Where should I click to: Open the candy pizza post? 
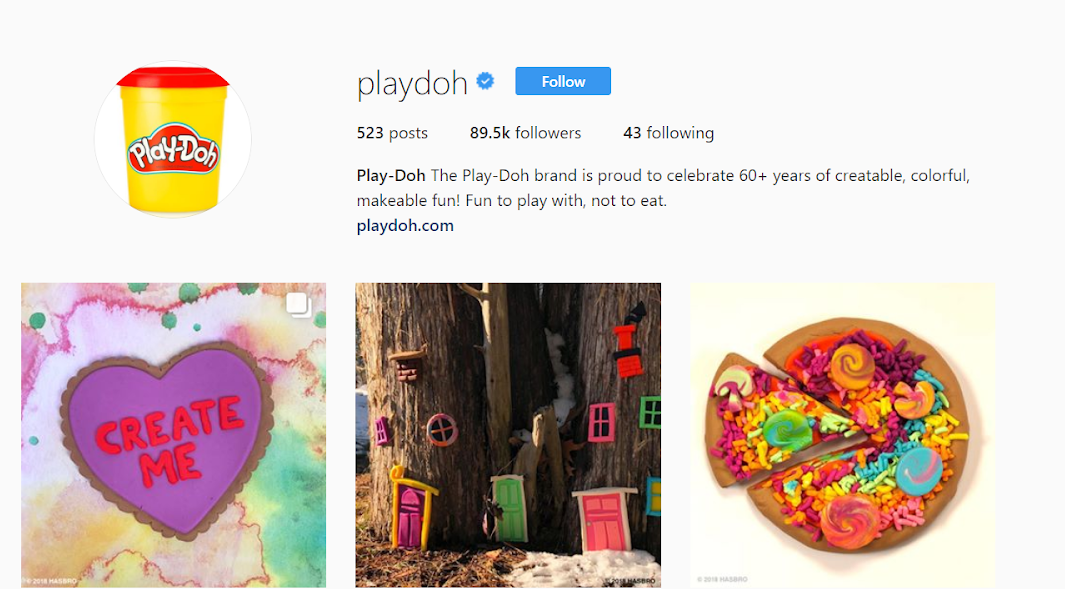pyautogui.click(x=842, y=435)
